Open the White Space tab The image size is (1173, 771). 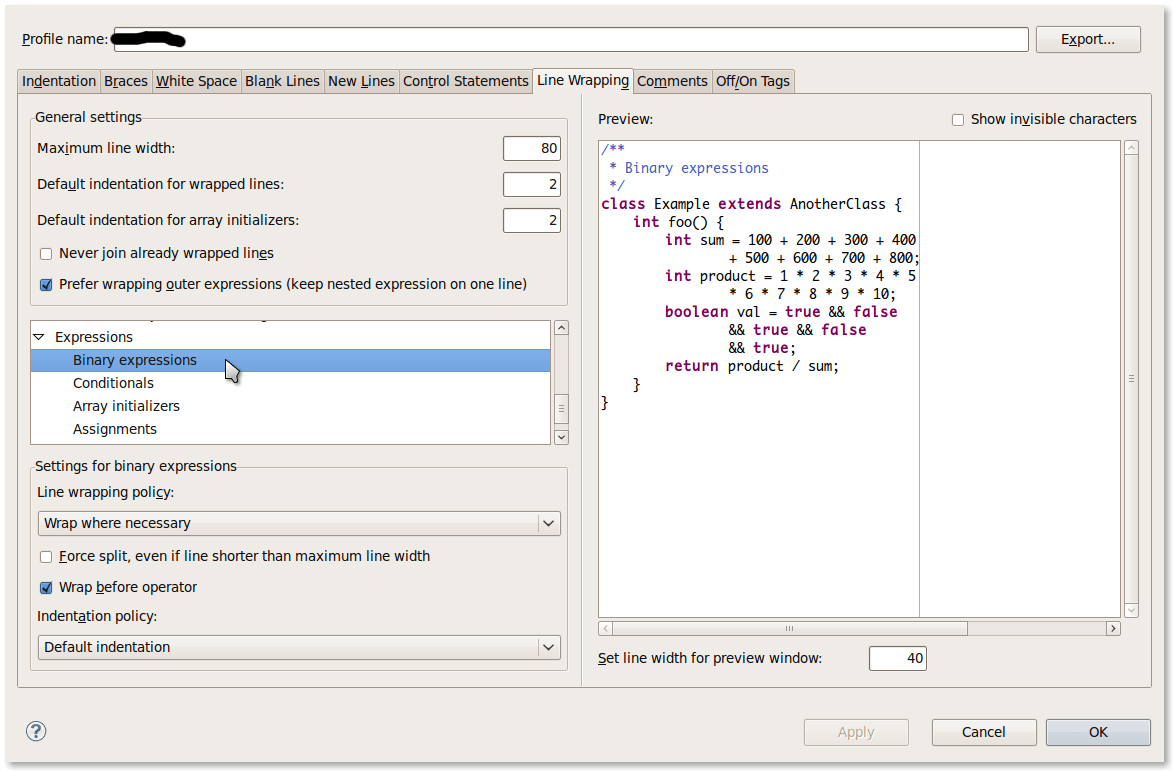[x=196, y=81]
